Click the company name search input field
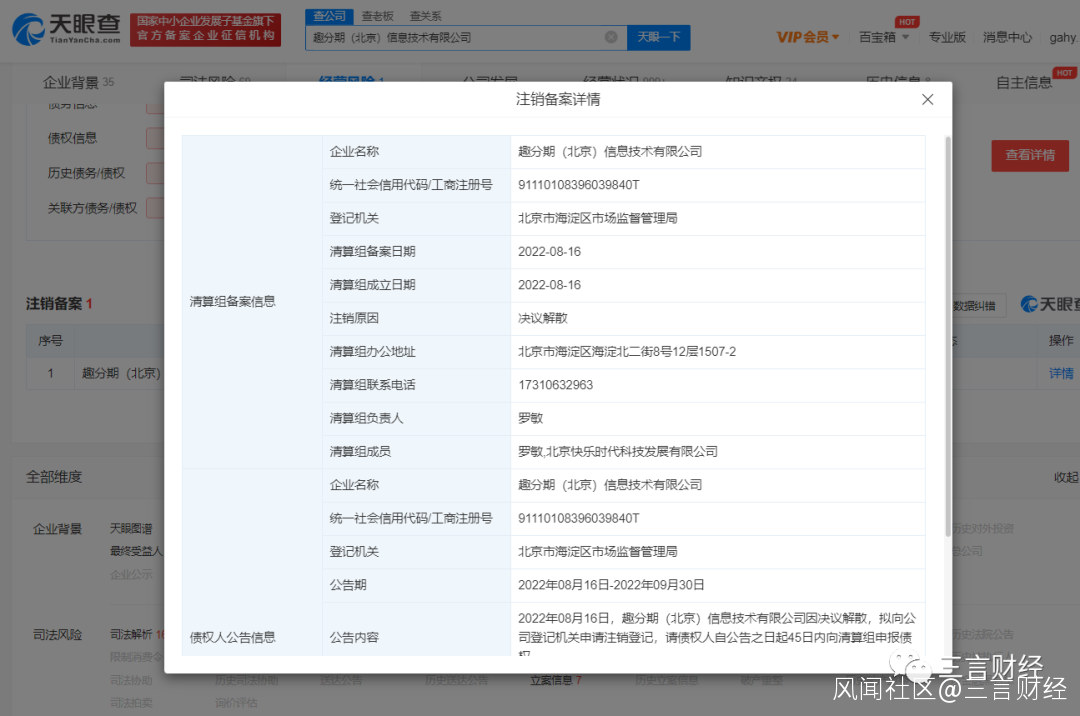 tap(455, 37)
